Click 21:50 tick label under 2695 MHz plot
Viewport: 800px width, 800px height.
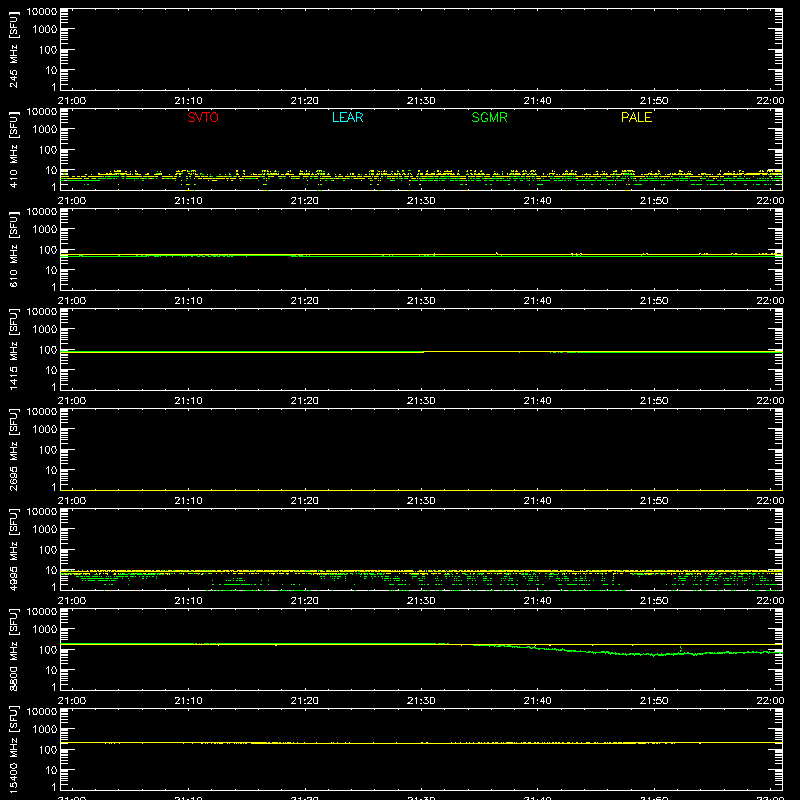tap(654, 501)
